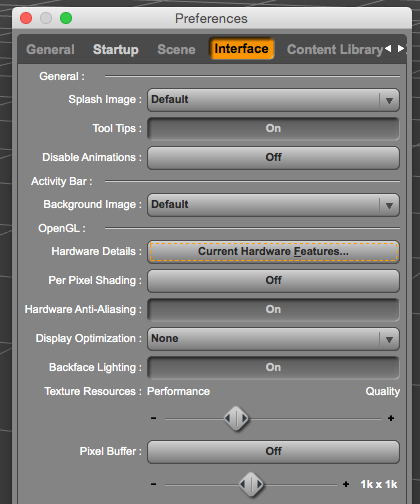Switch to the Startup tab

pyautogui.click(x=116, y=49)
